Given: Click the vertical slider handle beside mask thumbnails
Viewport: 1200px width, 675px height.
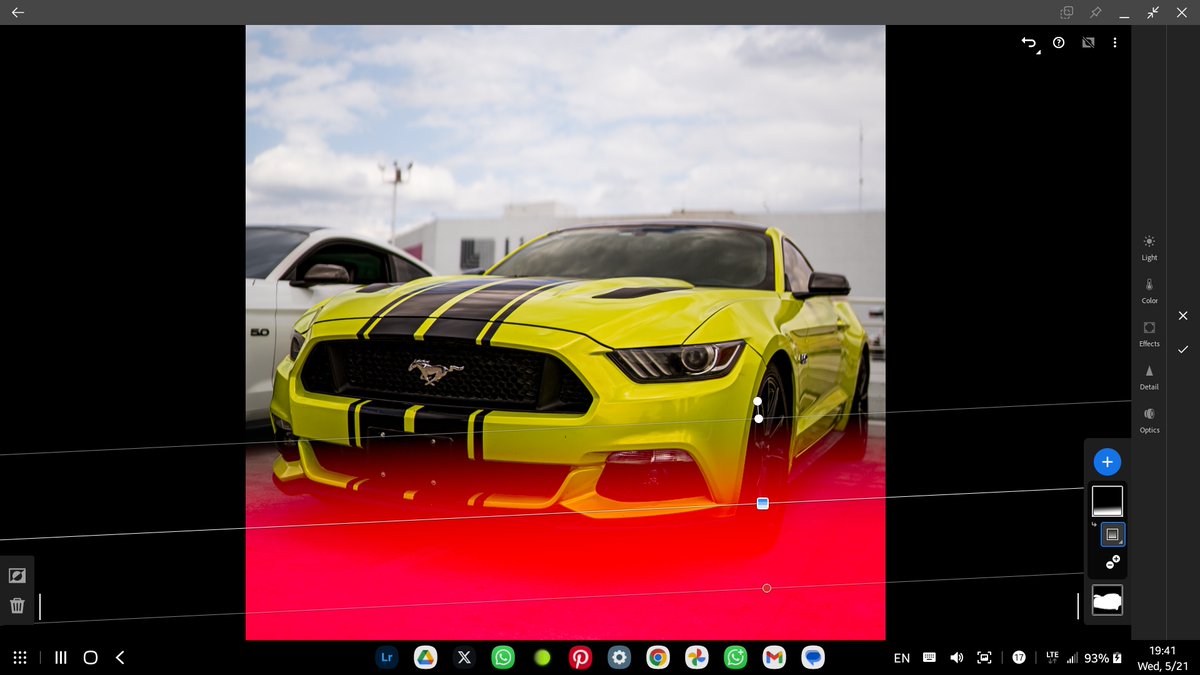Looking at the screenshot, I should (1078, 605).
